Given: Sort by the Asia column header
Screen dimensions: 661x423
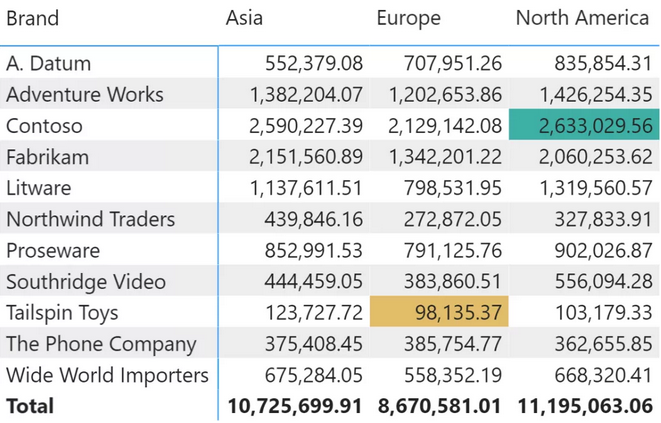Looking at the screenshot, I should click(x=245, y=18).
